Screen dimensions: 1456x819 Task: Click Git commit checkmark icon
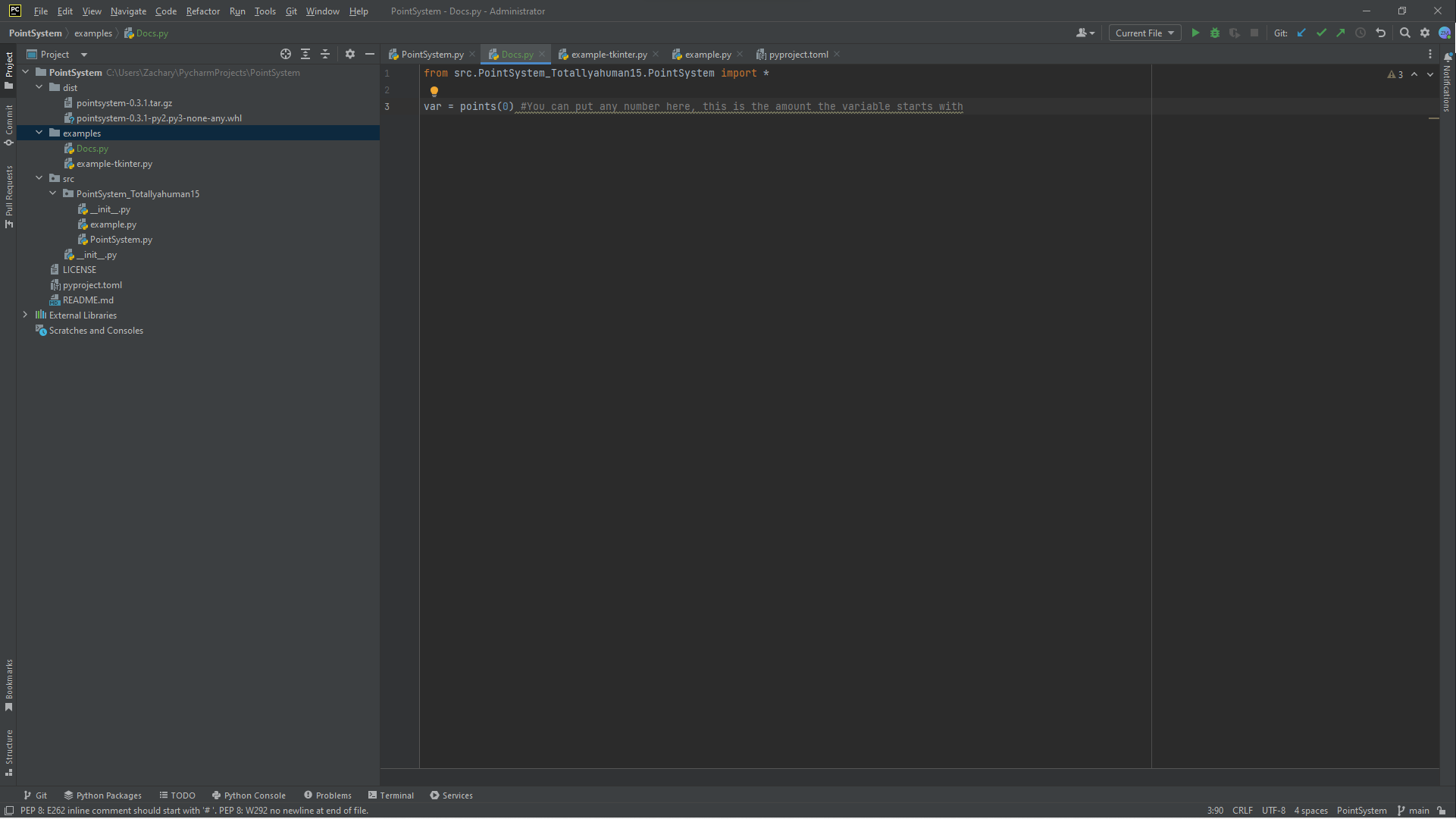click(x=1321, y=33)
